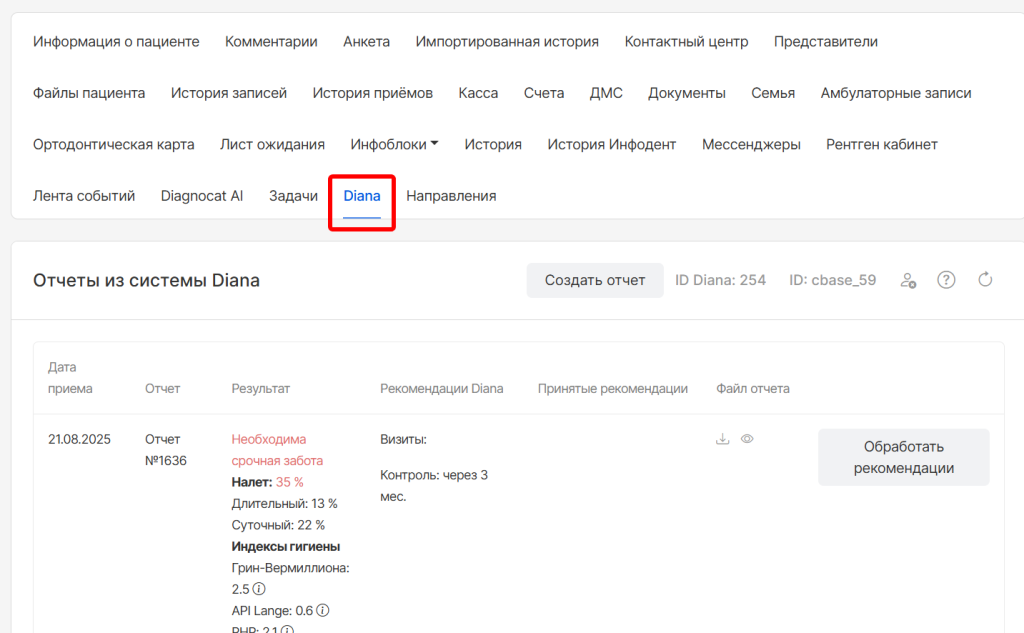Go to the Рентген кабинет tab

[x=881, y=144]
